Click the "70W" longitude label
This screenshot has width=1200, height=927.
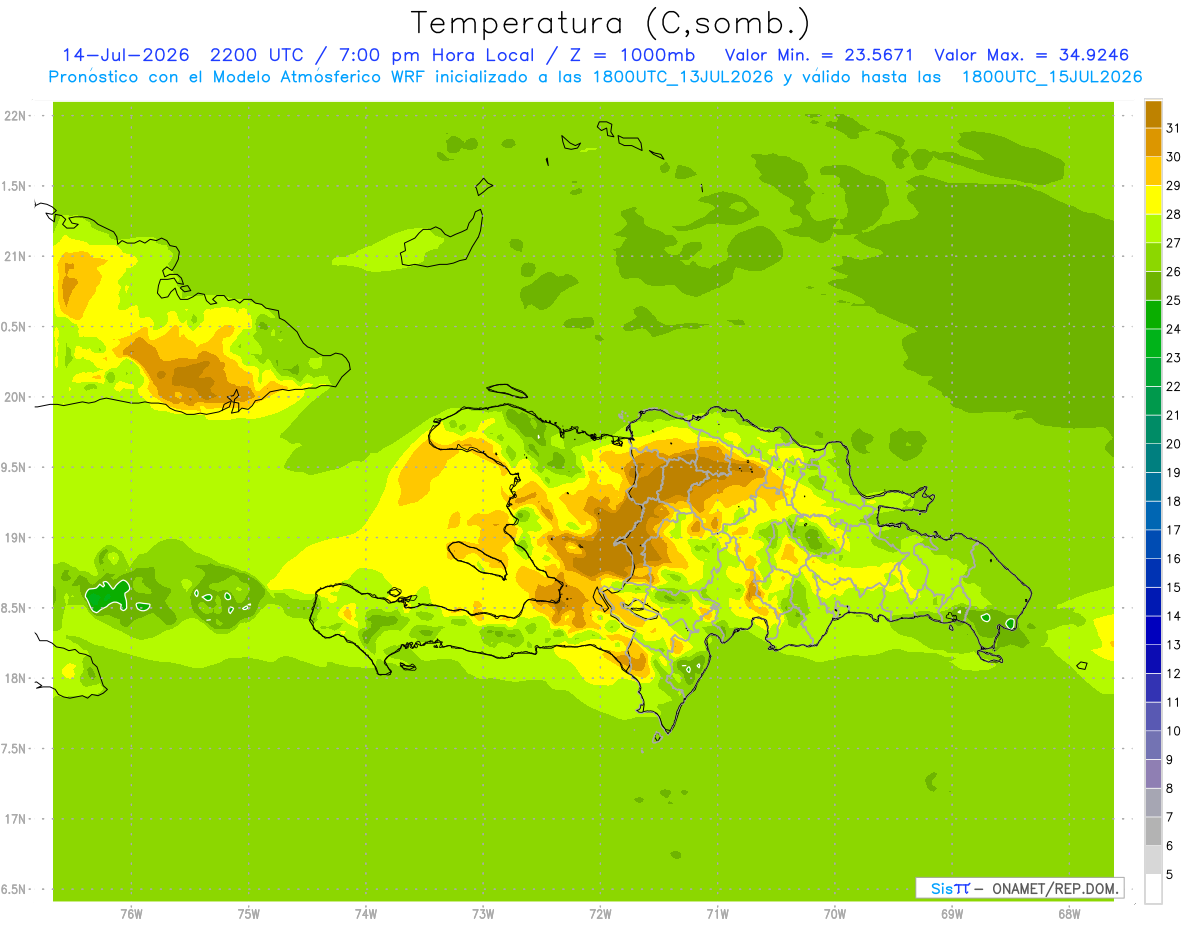835,914
